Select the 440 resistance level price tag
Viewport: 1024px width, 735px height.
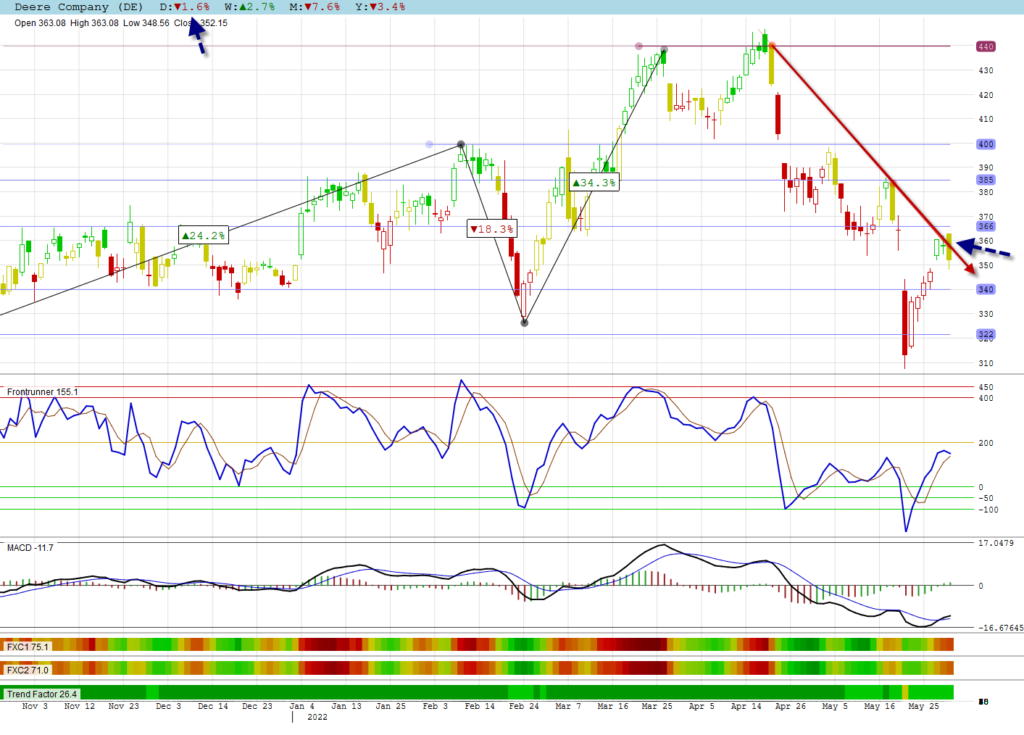985,46
